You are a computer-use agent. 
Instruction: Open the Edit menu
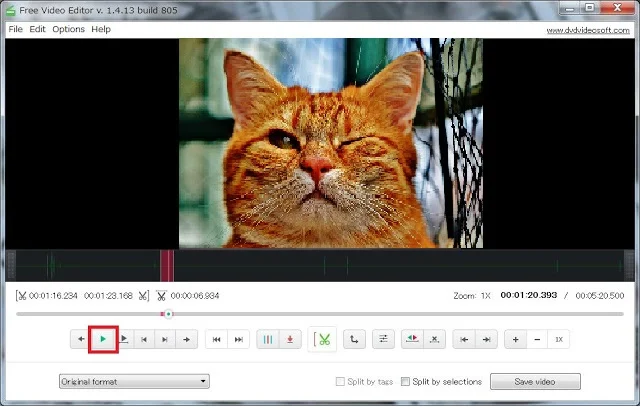coord(38,29)
